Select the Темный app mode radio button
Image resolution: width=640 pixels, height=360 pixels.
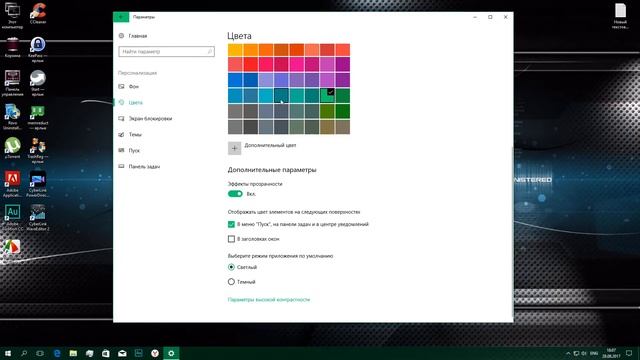pos(231,282)
